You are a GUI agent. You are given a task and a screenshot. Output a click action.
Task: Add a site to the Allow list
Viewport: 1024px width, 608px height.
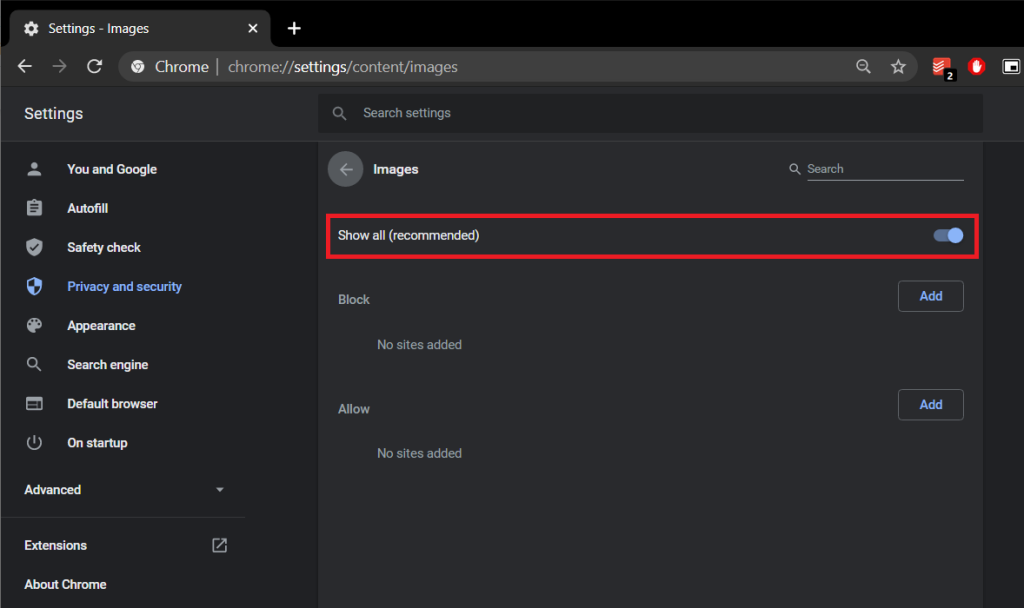930,405
